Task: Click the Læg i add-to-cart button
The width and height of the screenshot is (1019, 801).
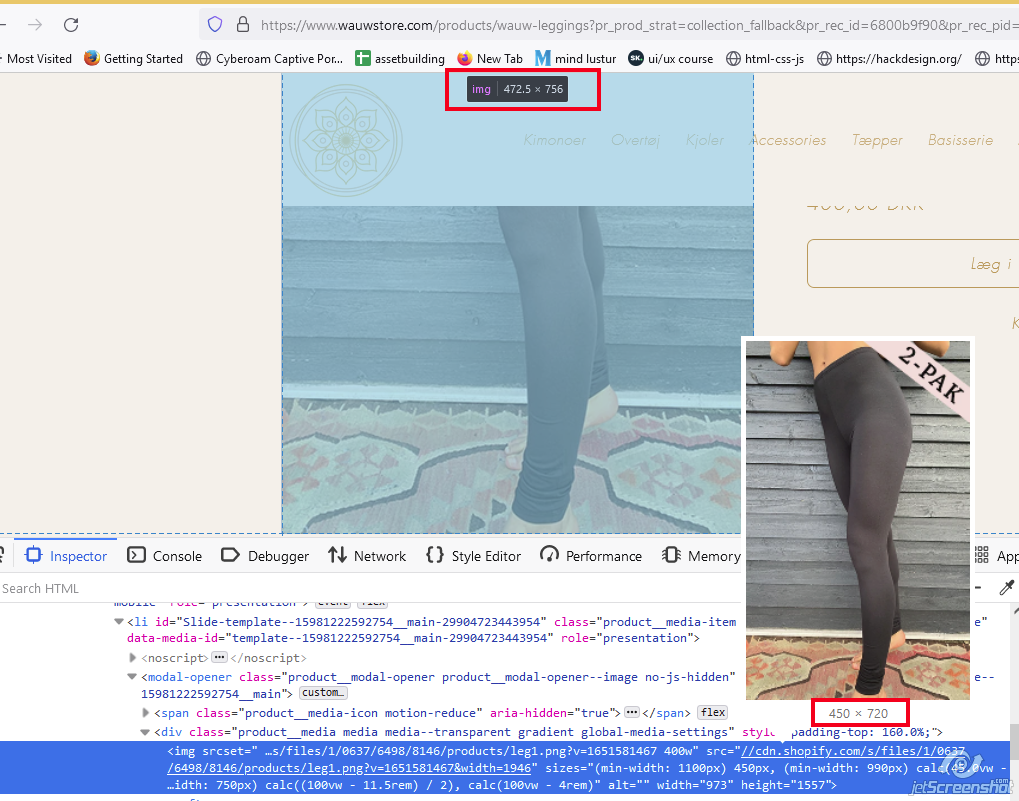Action: (x=913, y=264)
